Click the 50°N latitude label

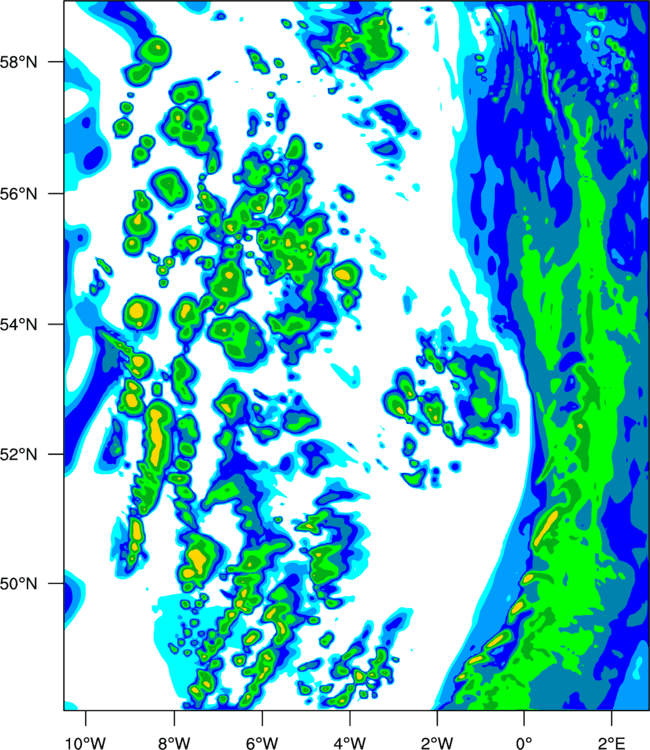click(x=18, y=584)
